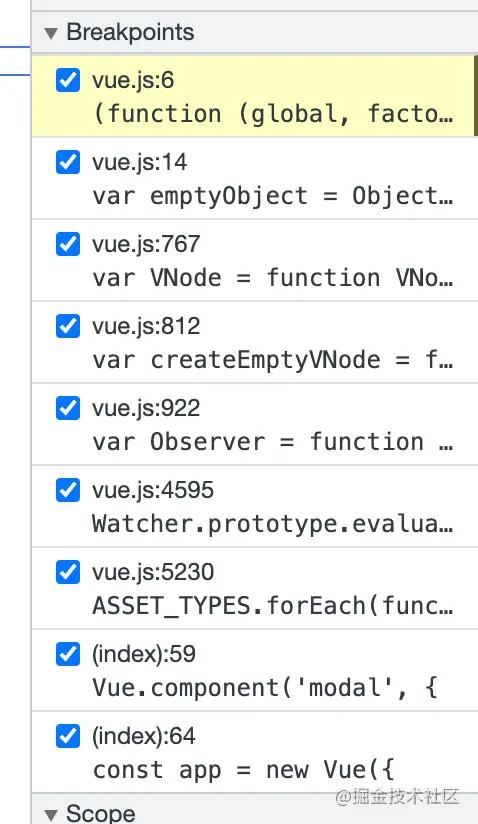Uncheck the vue.js:6 breakpoint checkbox
478x824 pixels.
[68, 80]
